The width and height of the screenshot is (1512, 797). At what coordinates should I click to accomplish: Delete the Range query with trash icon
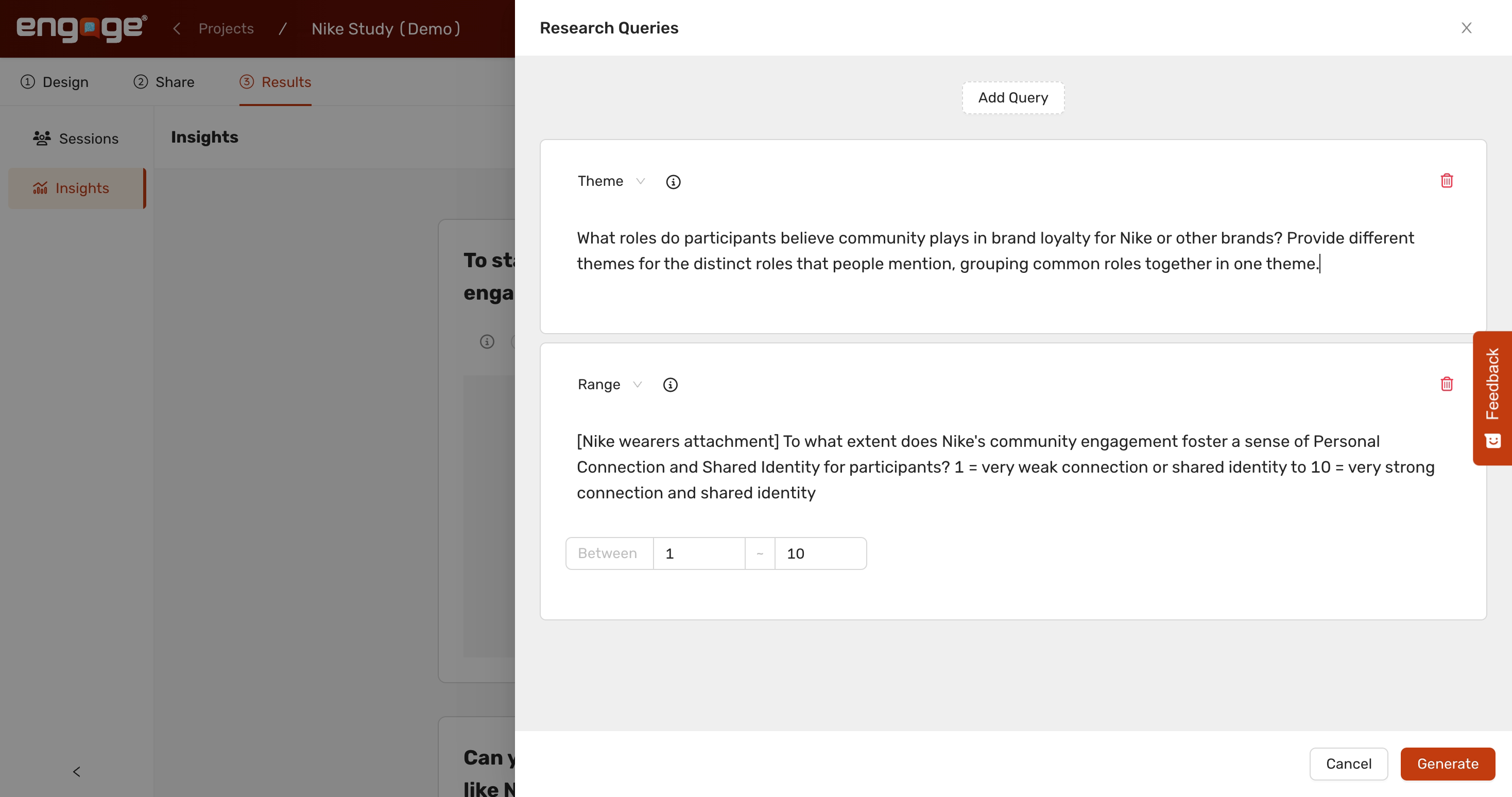(x=1446, y=384)
